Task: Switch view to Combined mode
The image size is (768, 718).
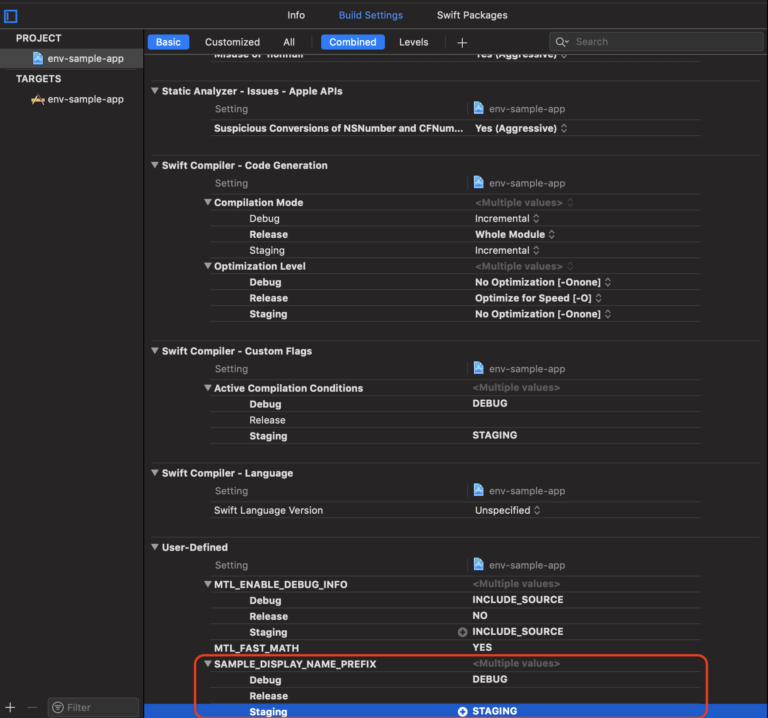Action: 352,42
